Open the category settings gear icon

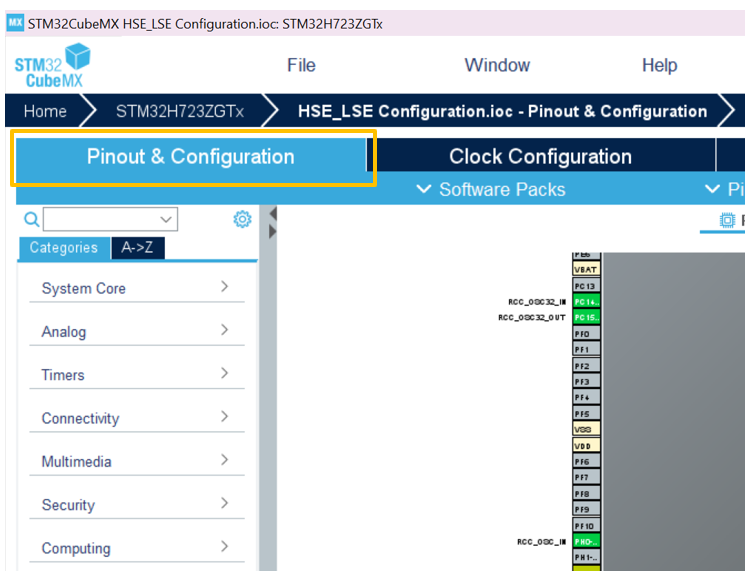click(x=242, y=219)
